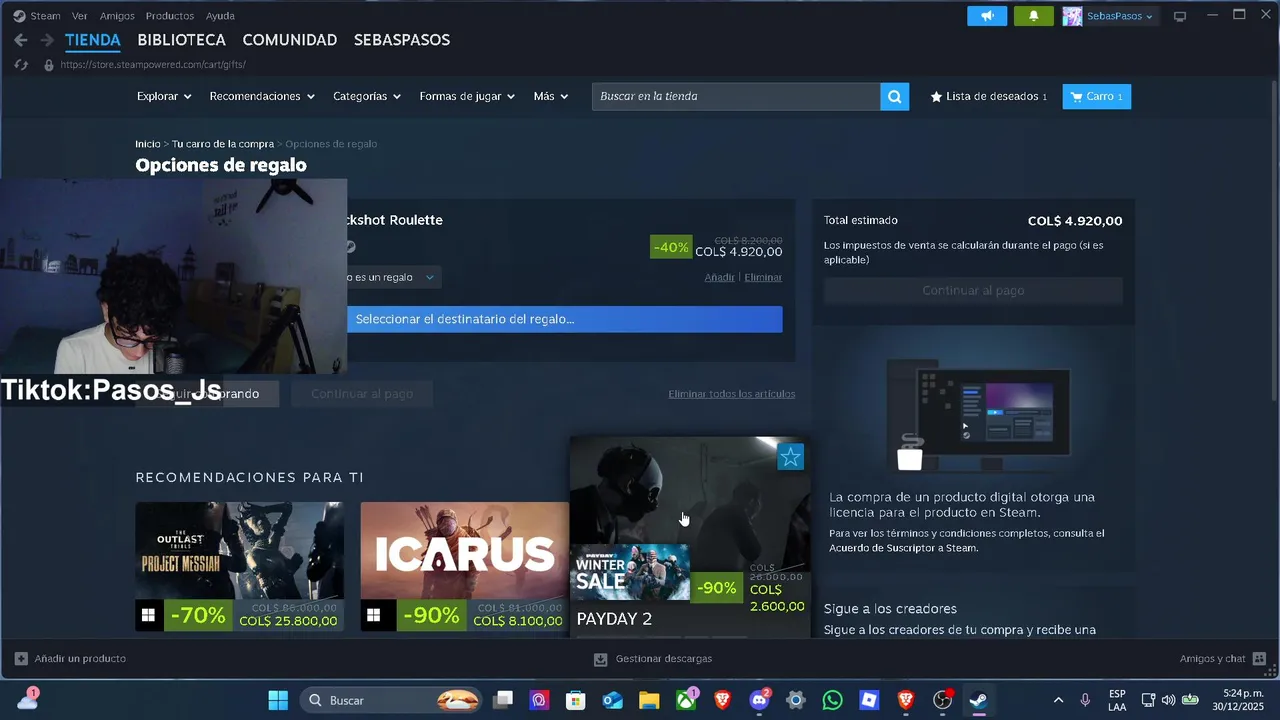1280x720 pixels.
Task: Expand the Formas de jugar dropdown
Action: 467,97
